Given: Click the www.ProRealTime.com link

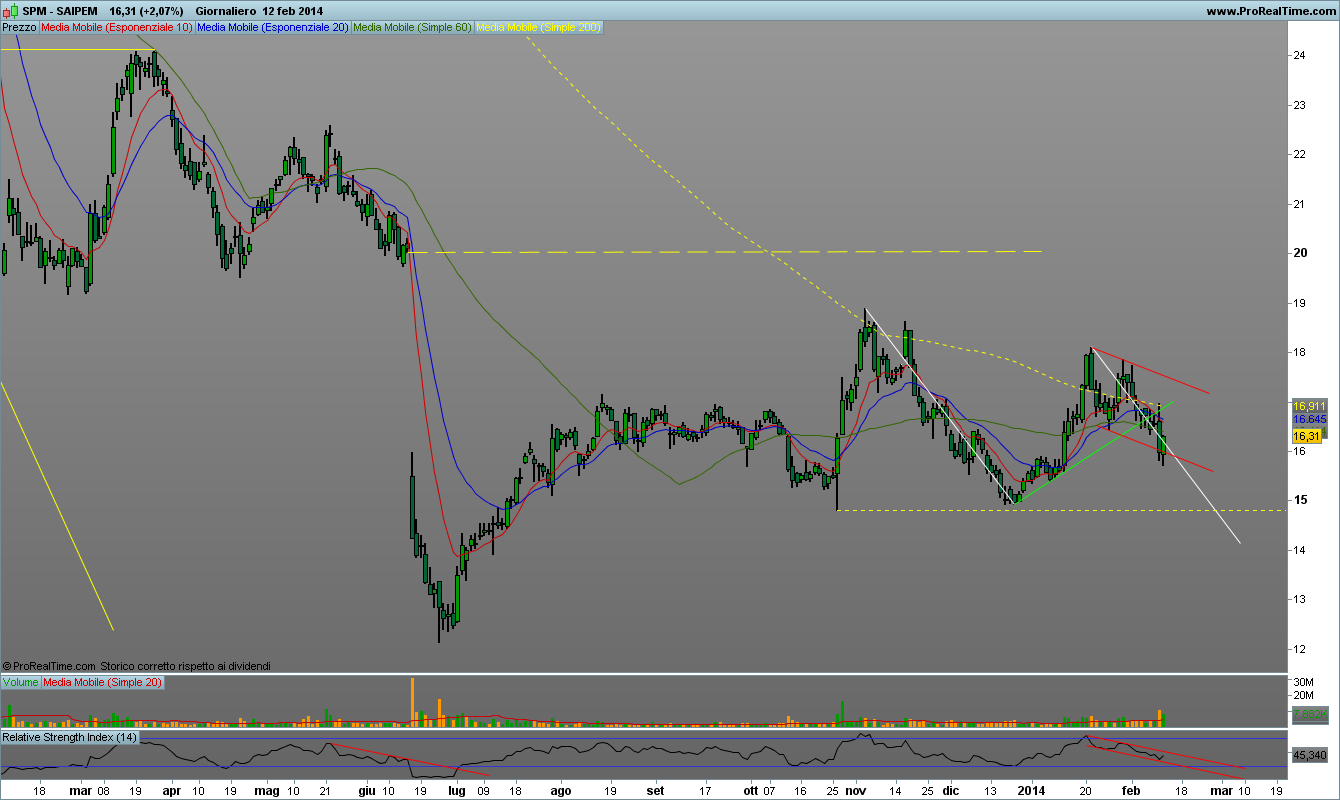Looking at the screenshot, I should click(x=1270, y=10).
